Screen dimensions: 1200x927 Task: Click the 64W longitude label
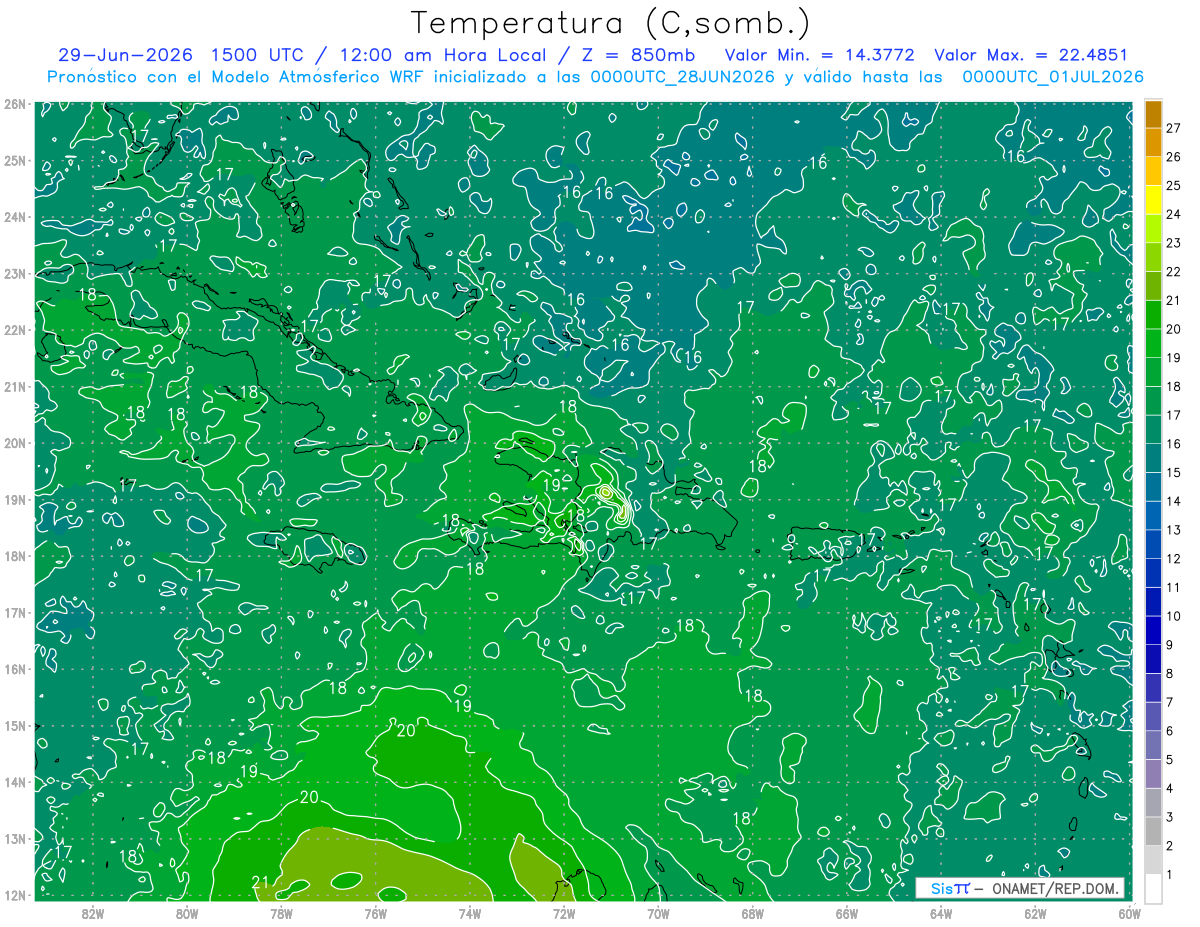941,913
